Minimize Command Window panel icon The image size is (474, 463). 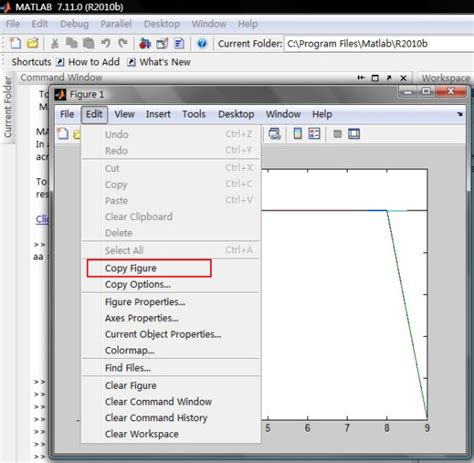coord(361,78)
